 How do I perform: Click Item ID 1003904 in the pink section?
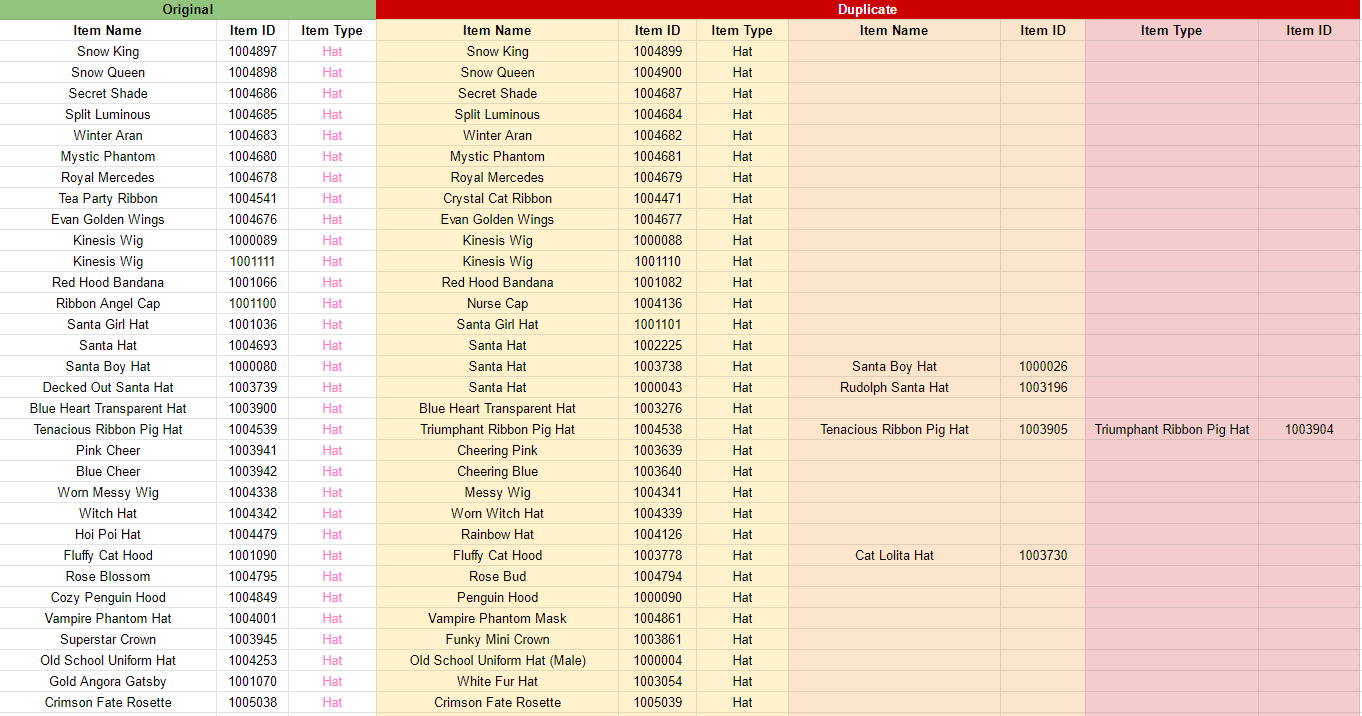[1309, 429]
